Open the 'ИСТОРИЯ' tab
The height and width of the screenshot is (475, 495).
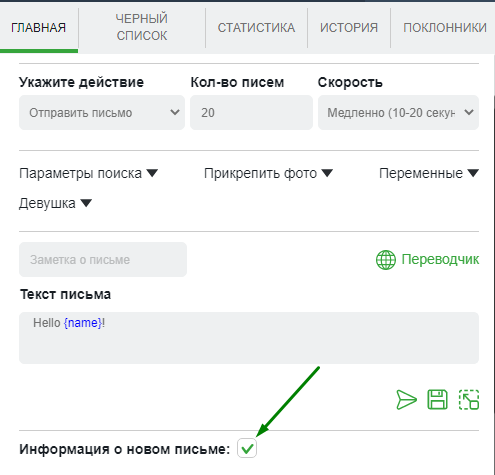(x=349, y=27)
